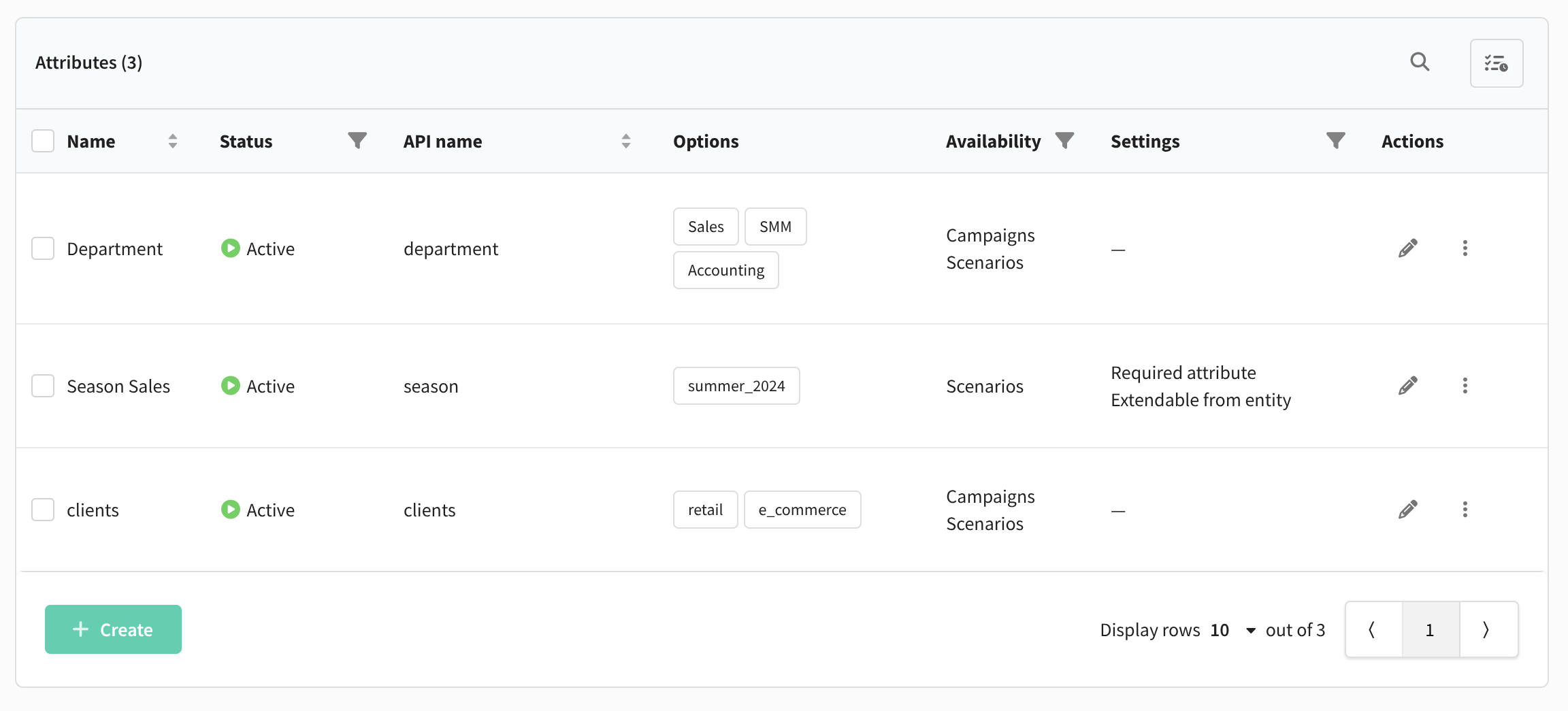Click the Create button

(x=113, y=629)
